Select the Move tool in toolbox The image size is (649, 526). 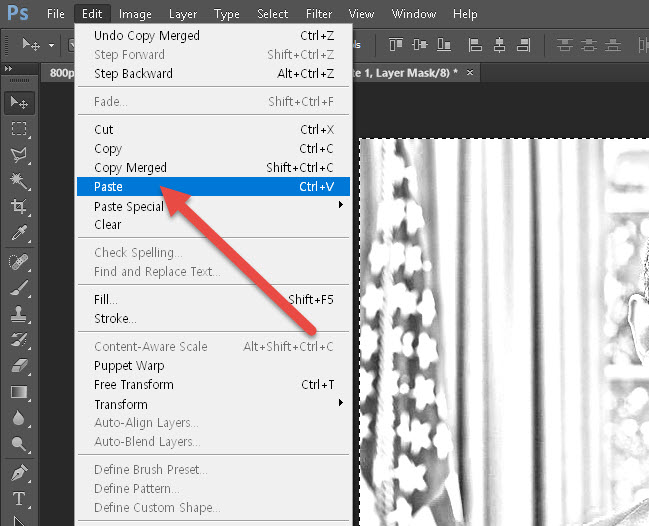tap(19, 103)
